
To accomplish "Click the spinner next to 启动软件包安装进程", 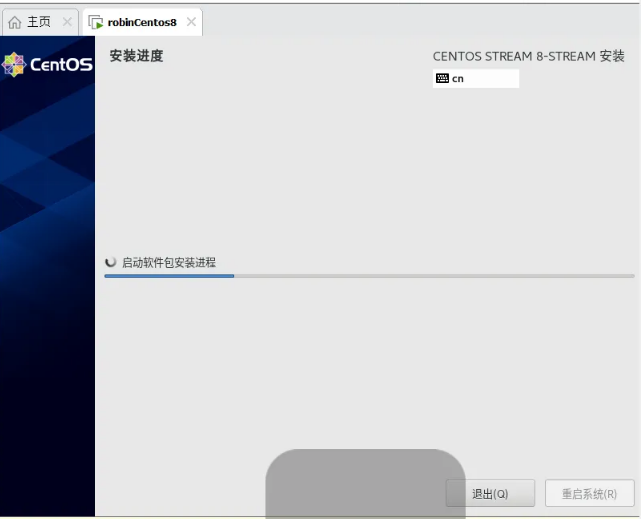I will click(110, 262).
